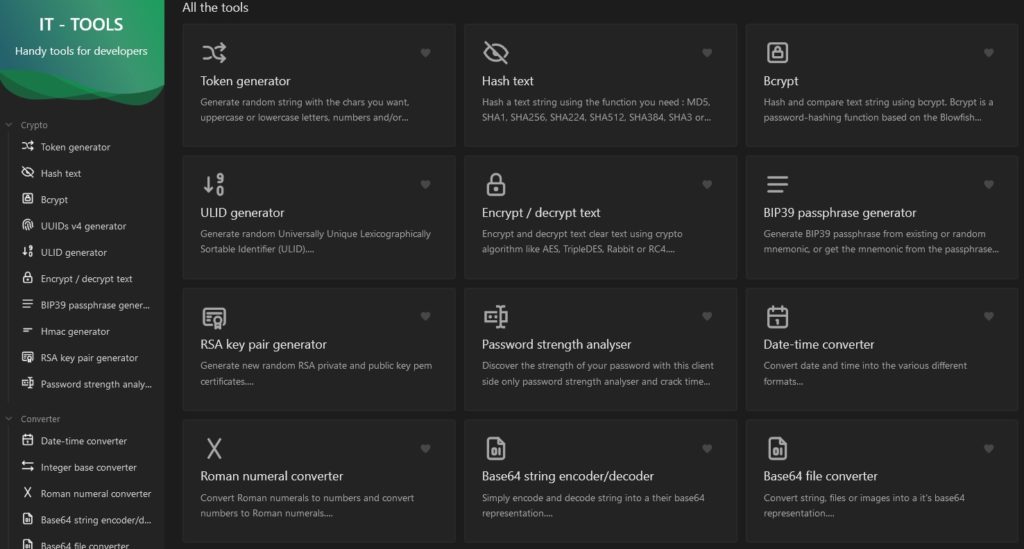Favorite the Token generator with heart
This screenshot has height=549, width=1024.
(425, 53)
